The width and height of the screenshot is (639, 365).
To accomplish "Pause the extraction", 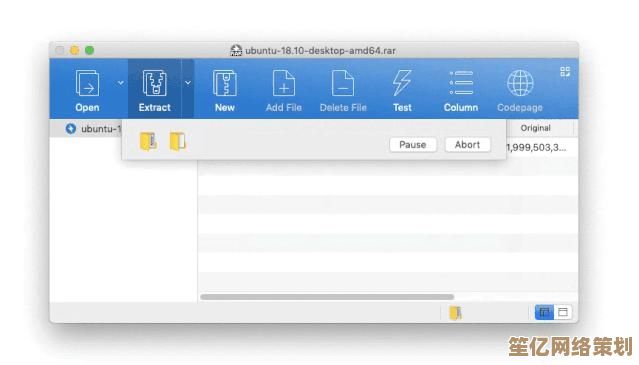I will (413, 145).
